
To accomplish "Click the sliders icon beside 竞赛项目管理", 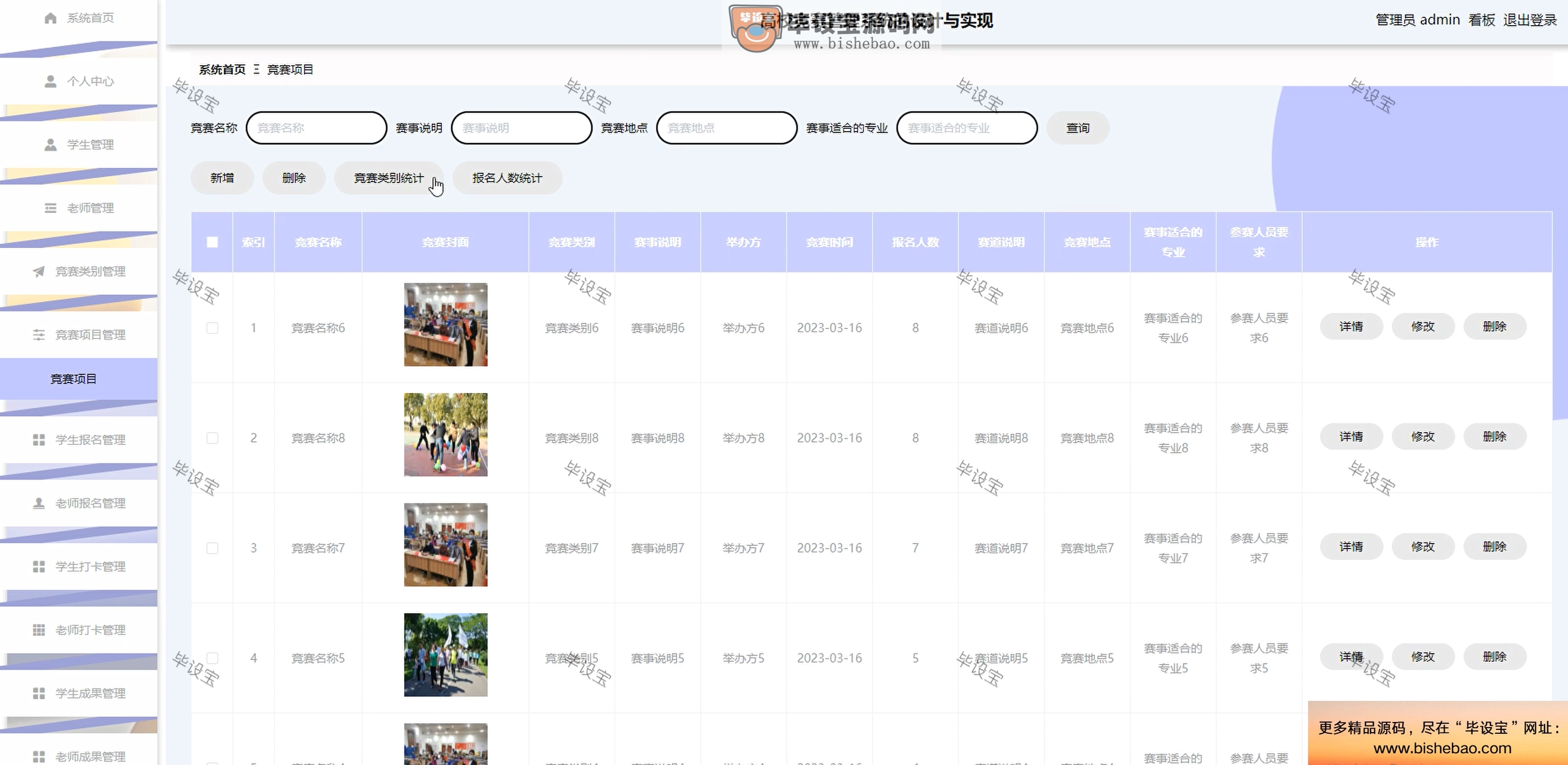I will point(39,335).
